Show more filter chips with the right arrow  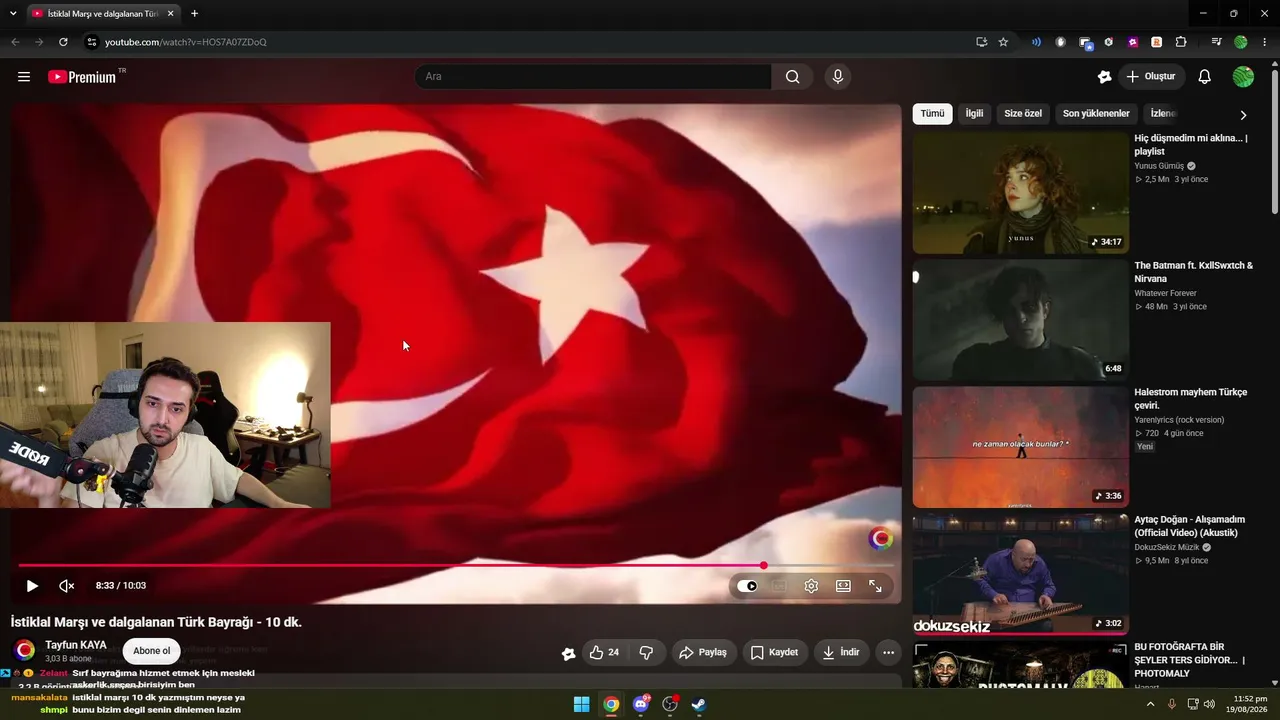click(x=1243, y=115)
